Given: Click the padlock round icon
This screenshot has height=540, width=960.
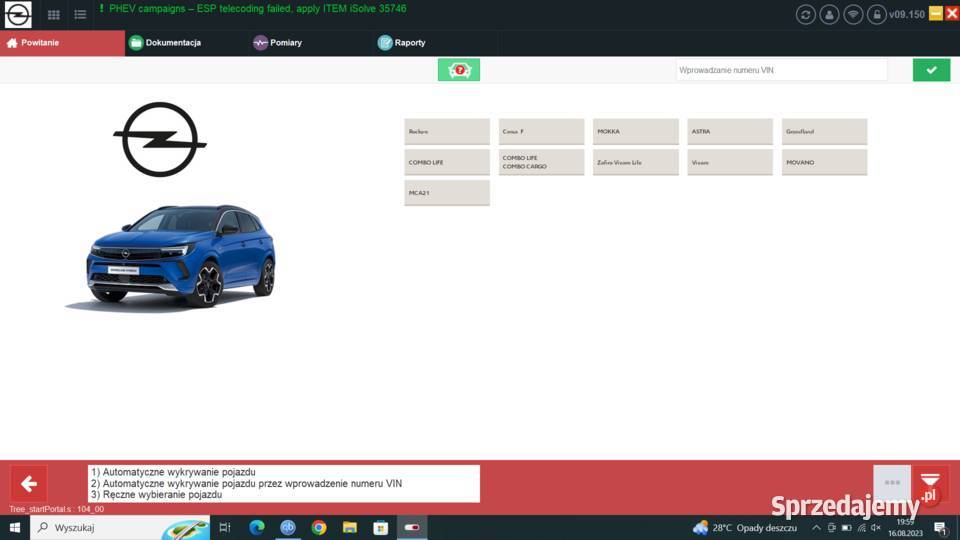Looking at the screenshot, I should click(x=877, y=15).
